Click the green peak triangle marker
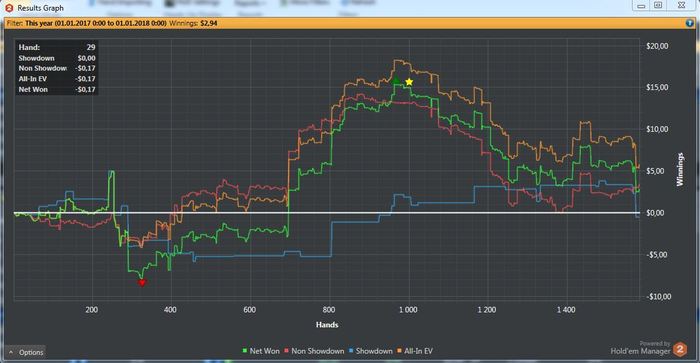 coord(396,79)
